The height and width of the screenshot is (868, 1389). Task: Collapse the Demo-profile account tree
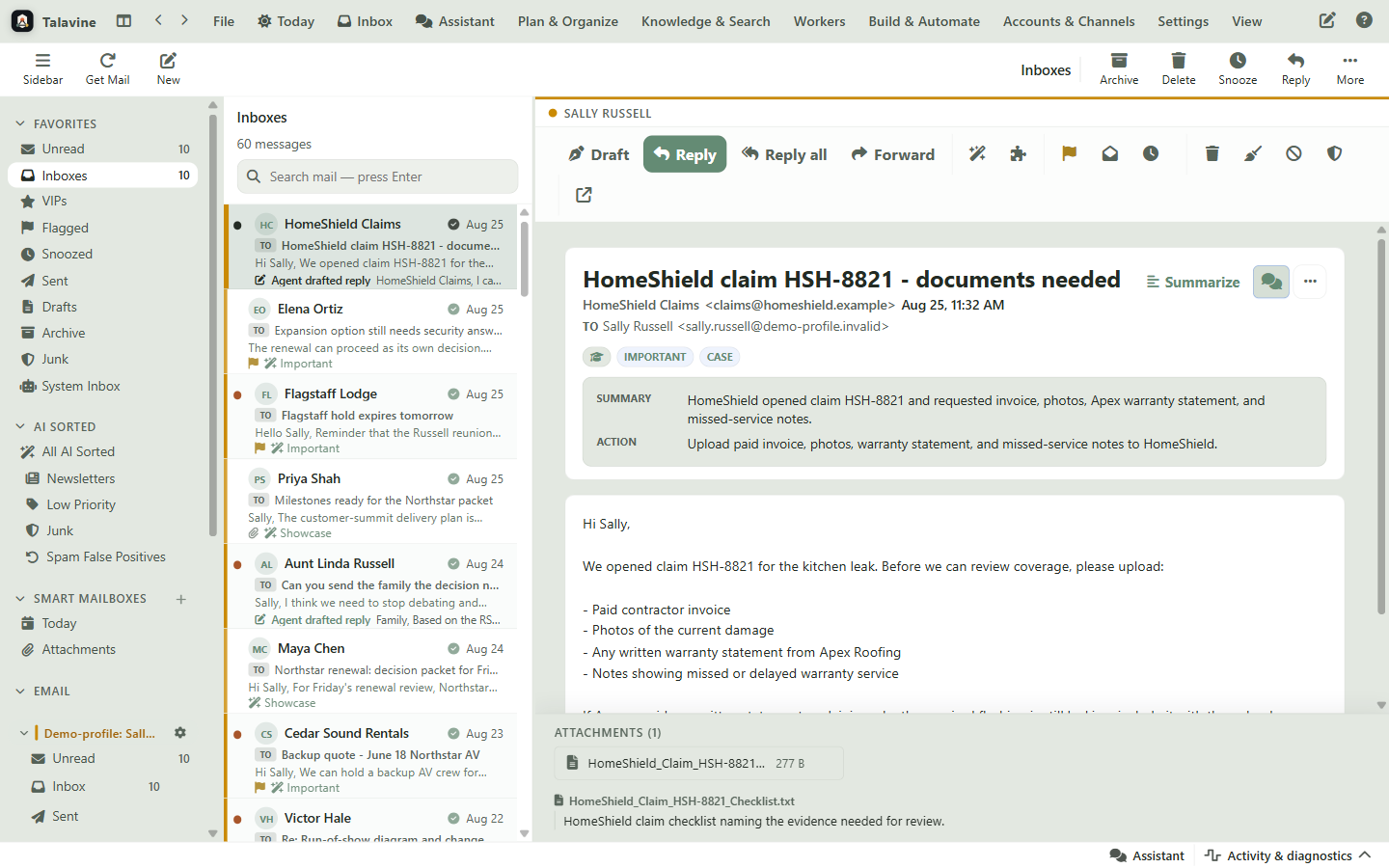click(24, 733)
